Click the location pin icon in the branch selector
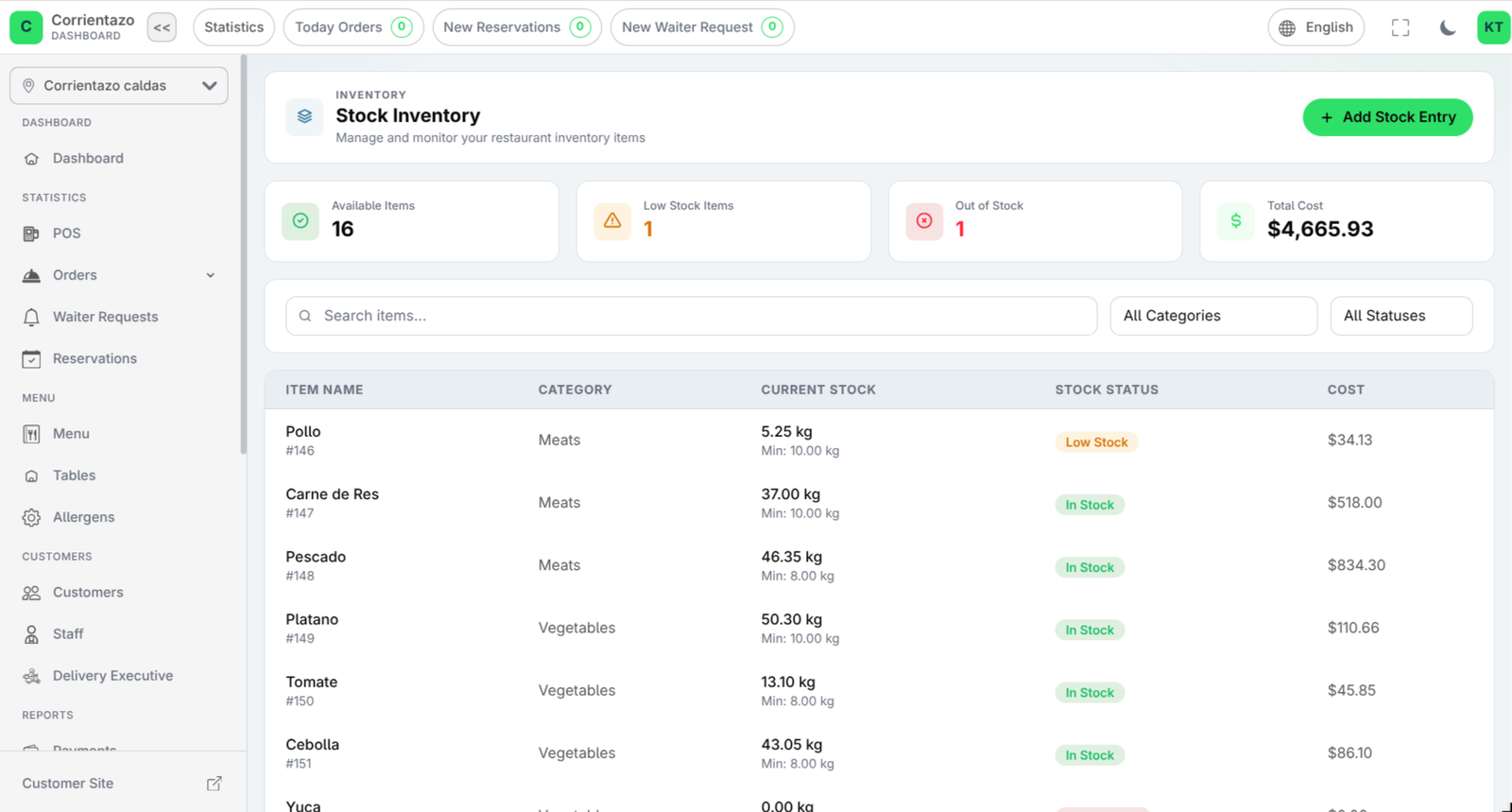The height and width of the screenshot is (812, 1512). click(x=28, y=86)
